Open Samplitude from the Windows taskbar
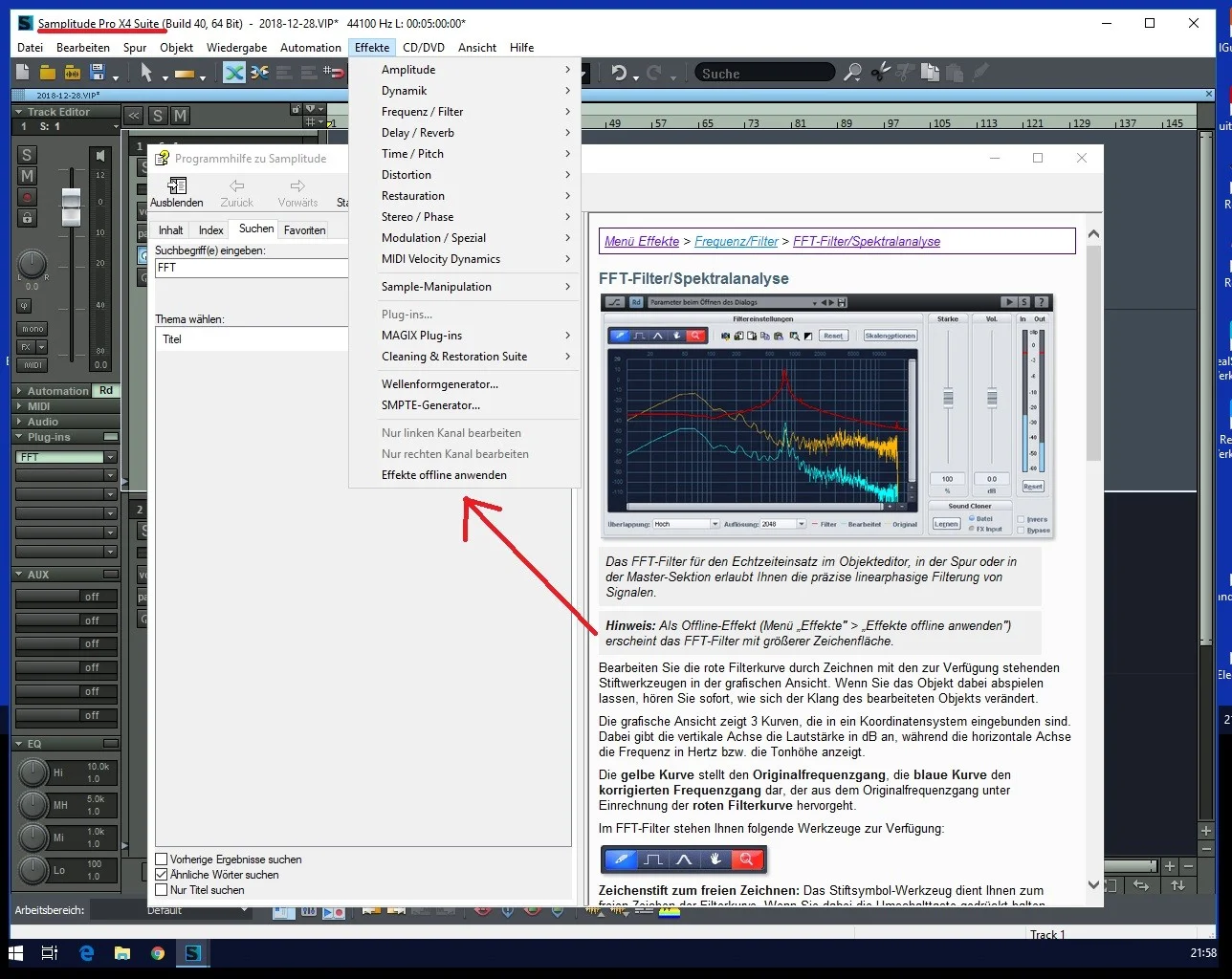 [192, 953]
